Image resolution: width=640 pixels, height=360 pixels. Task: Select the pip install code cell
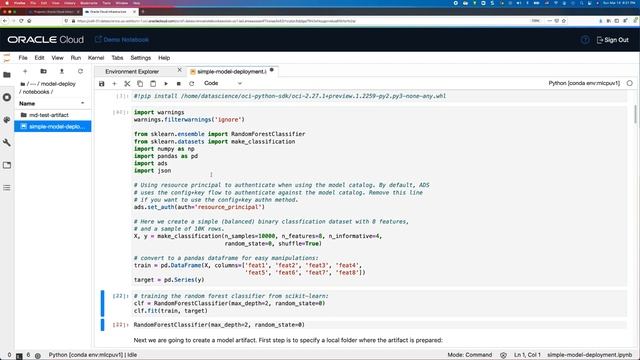tap(380, 96)
